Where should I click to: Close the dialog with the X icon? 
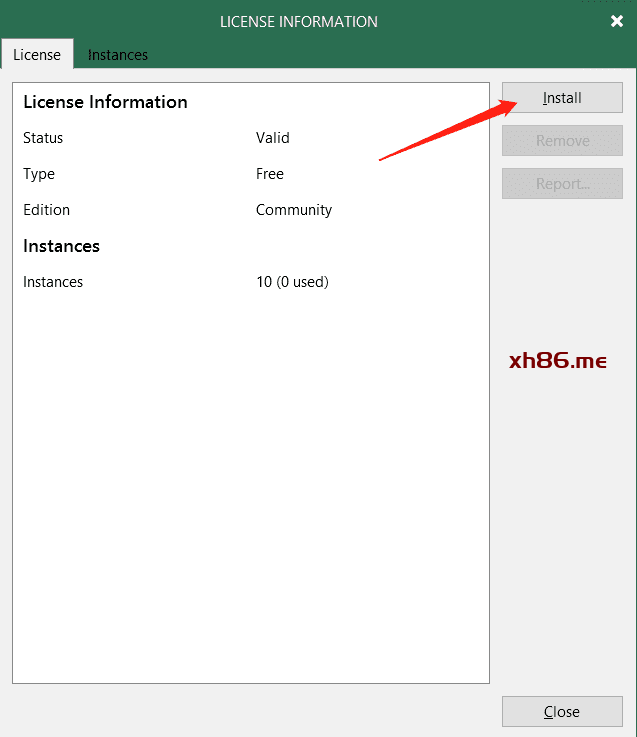(x=616, y=21)
